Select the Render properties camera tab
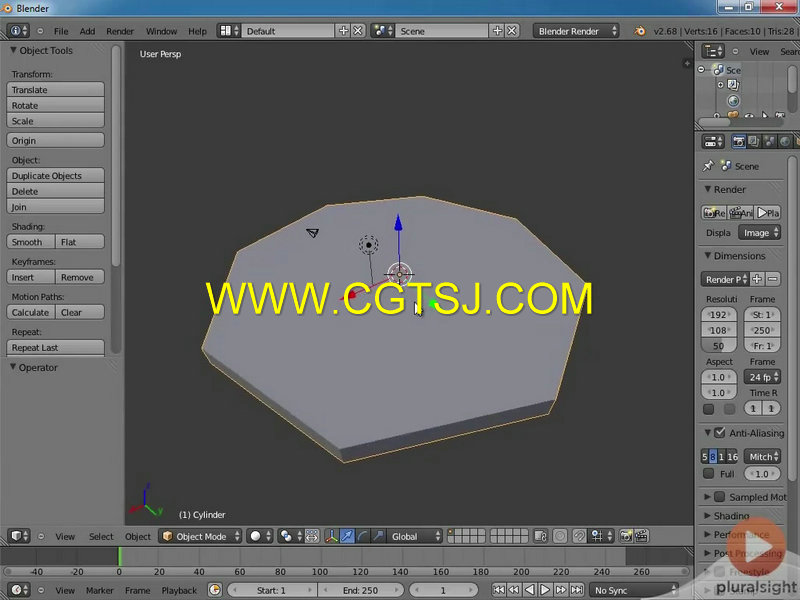Screen dimensions: 800x600 pos(738,141)
